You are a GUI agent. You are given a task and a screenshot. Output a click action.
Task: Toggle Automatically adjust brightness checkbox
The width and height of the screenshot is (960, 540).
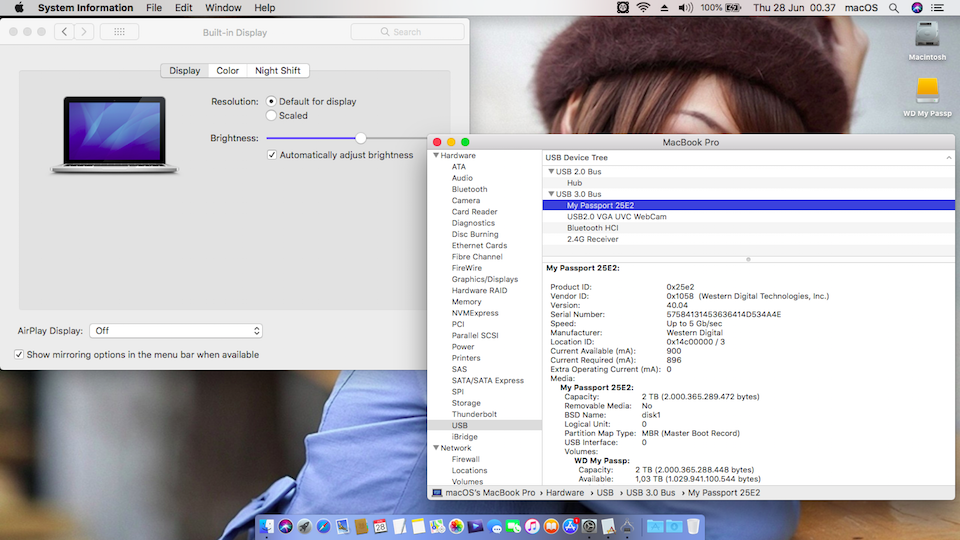point(272,155)
